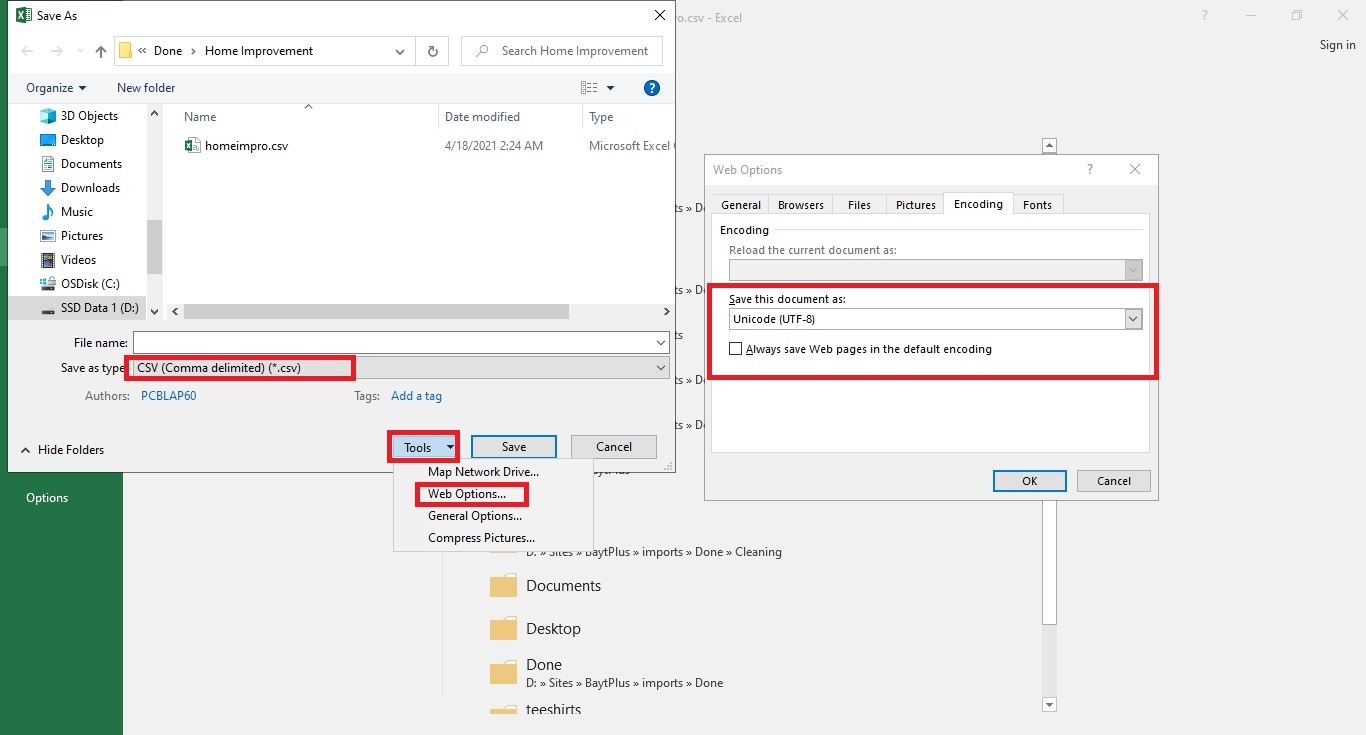Open Save this document as encoding dropdown

coord(1133,319)
